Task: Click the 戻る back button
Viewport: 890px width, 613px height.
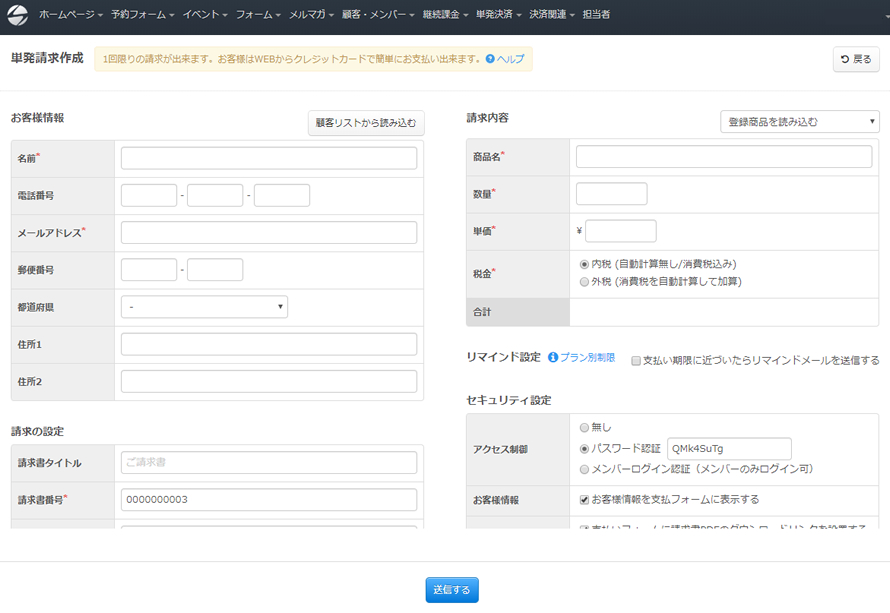Action: click(855, 60)
